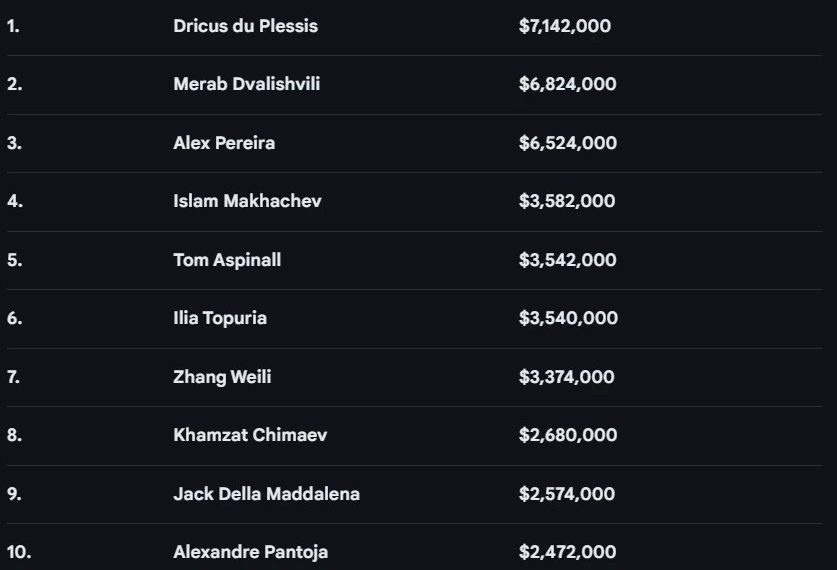Image resolution: width=837 pixels, height=570 pixels.
Task: Select Jack Della Maddalena's name
Action: click(x=266, y=494)
